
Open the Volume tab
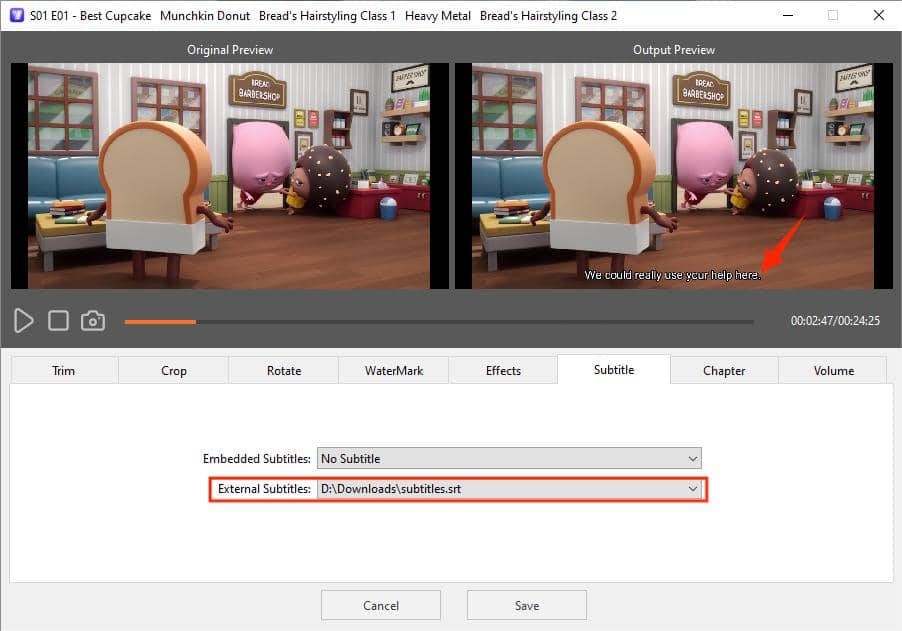coord(833,370)
